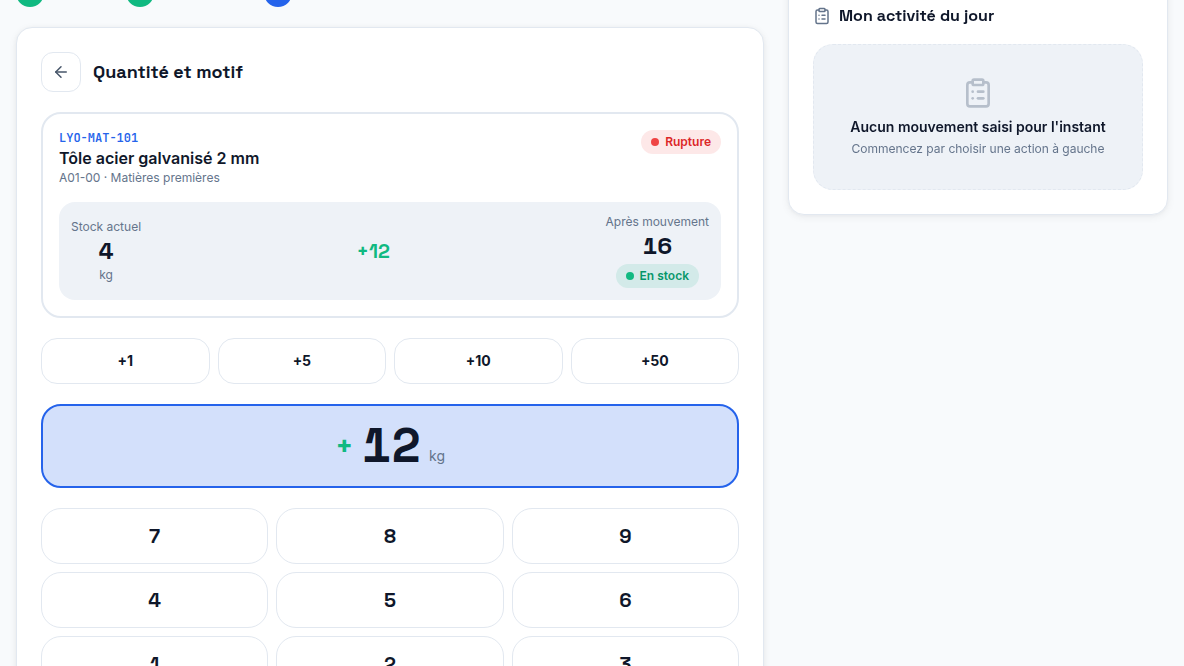
Task: Click the Tôle acier galvanisé 2 mm title
Action: [159, 159]
